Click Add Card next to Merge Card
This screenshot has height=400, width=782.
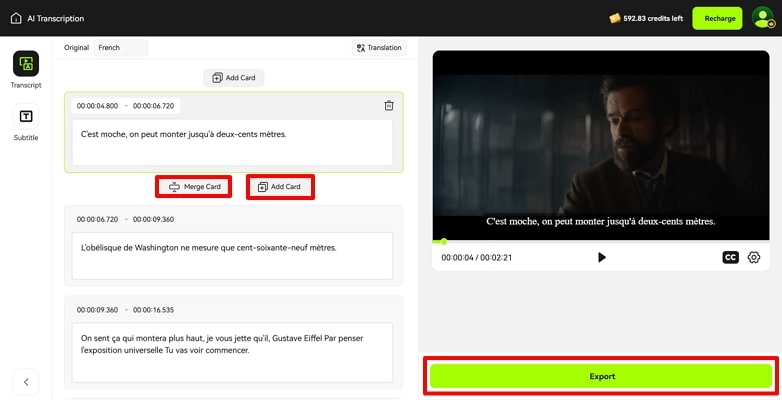(280, 187)
